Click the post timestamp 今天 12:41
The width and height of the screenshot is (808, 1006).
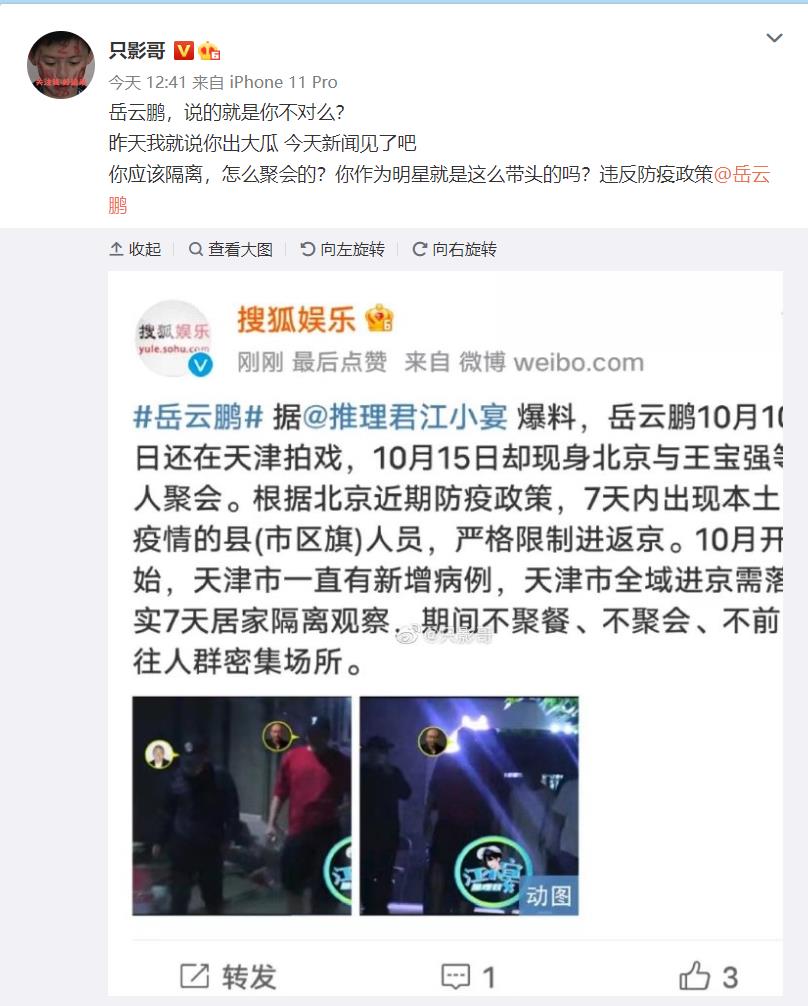click(x=148, y=82)
